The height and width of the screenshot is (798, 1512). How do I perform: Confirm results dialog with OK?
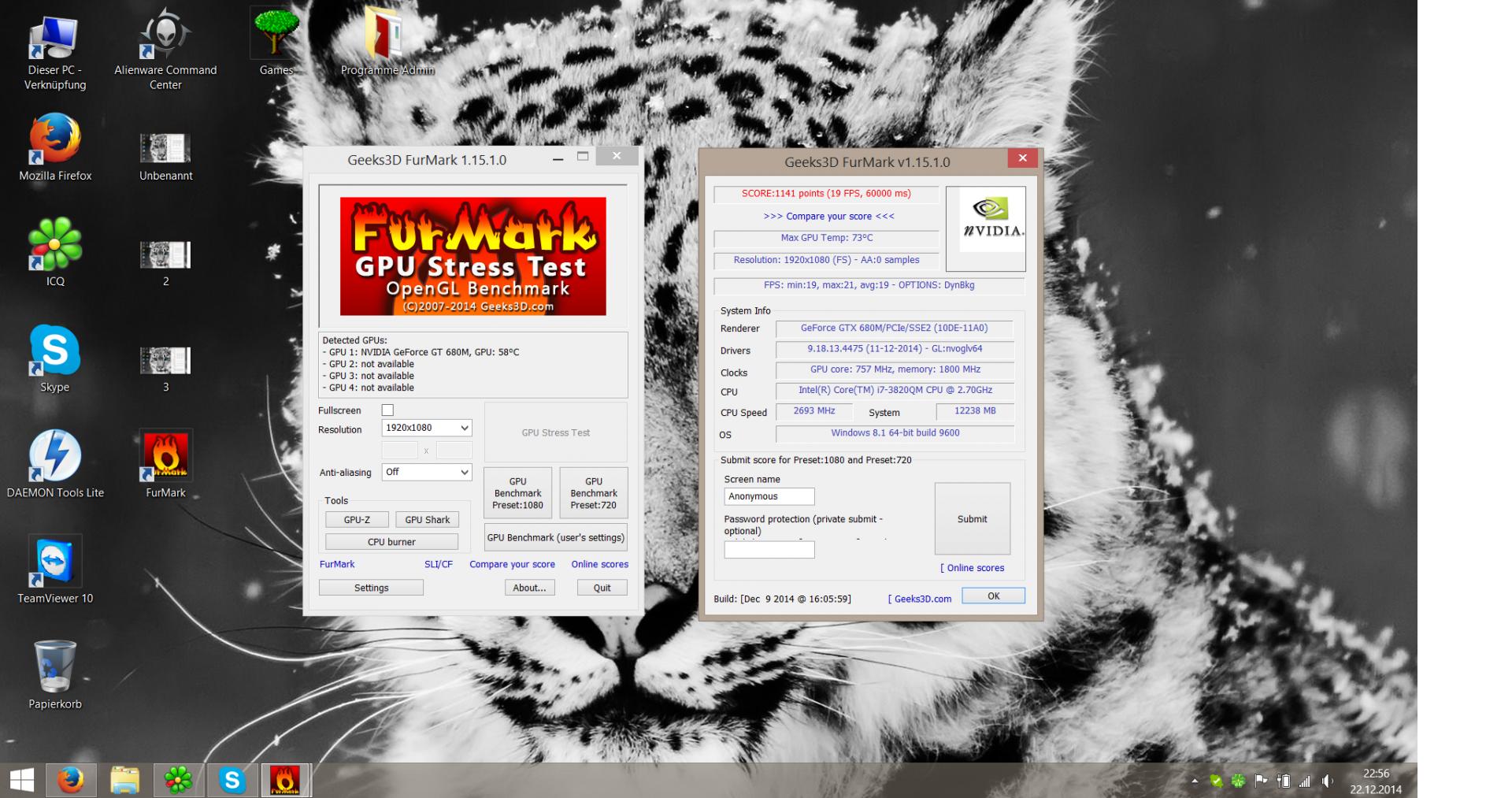coord(994,596)
